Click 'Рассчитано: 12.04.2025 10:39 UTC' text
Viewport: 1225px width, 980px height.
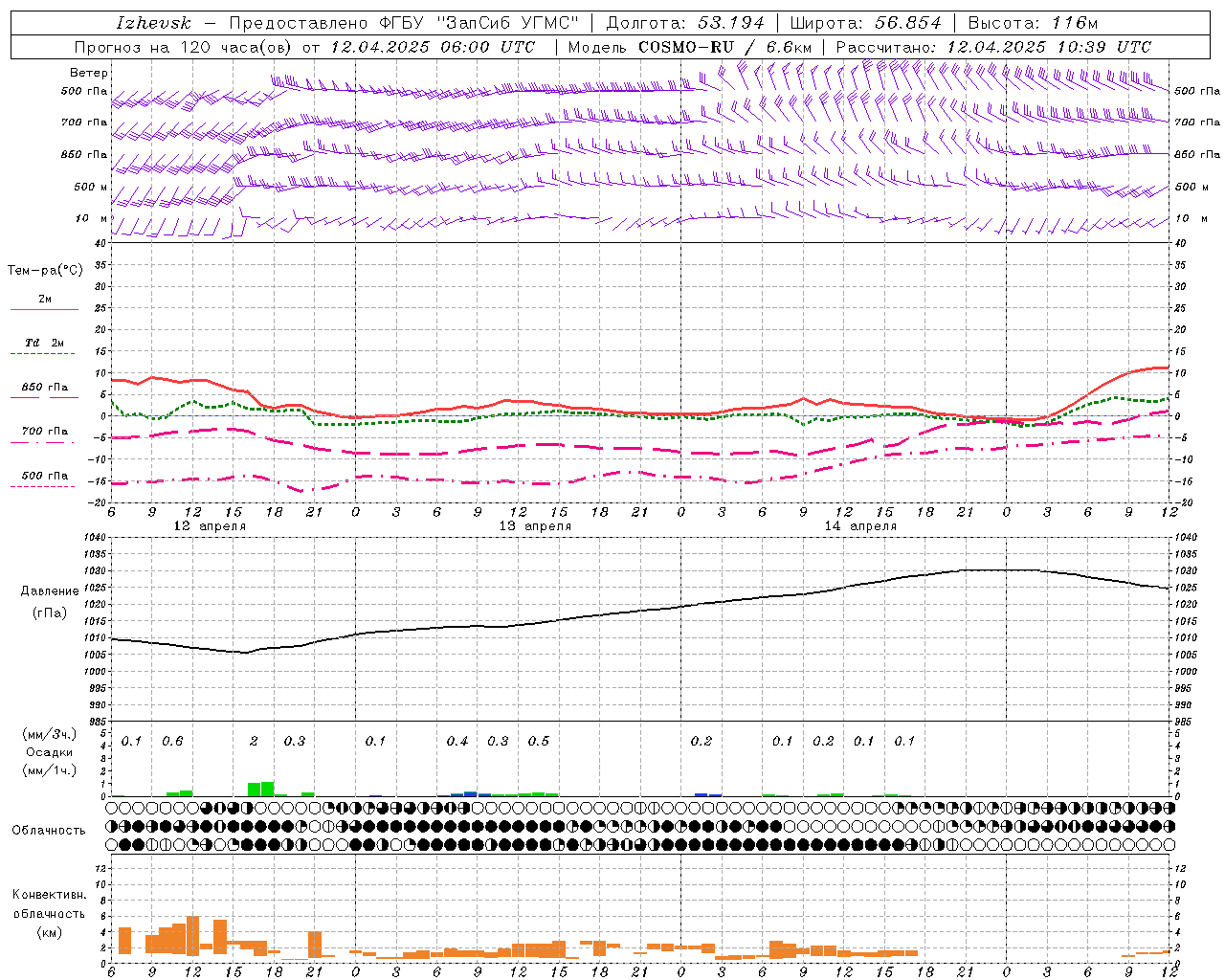point(993,47)
